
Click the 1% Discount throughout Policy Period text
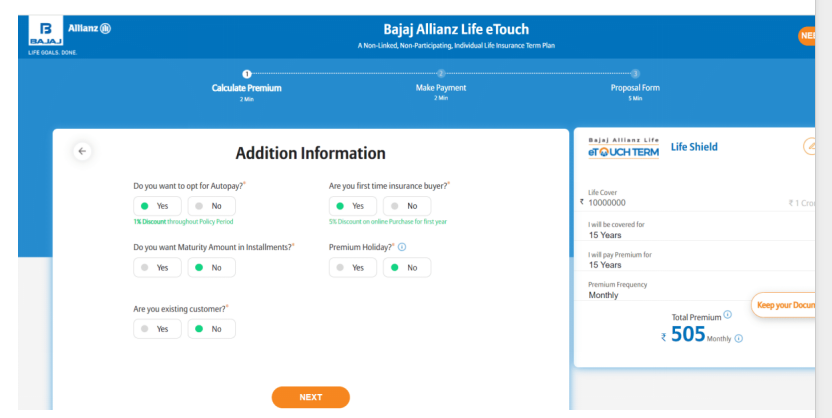[183, 222]
